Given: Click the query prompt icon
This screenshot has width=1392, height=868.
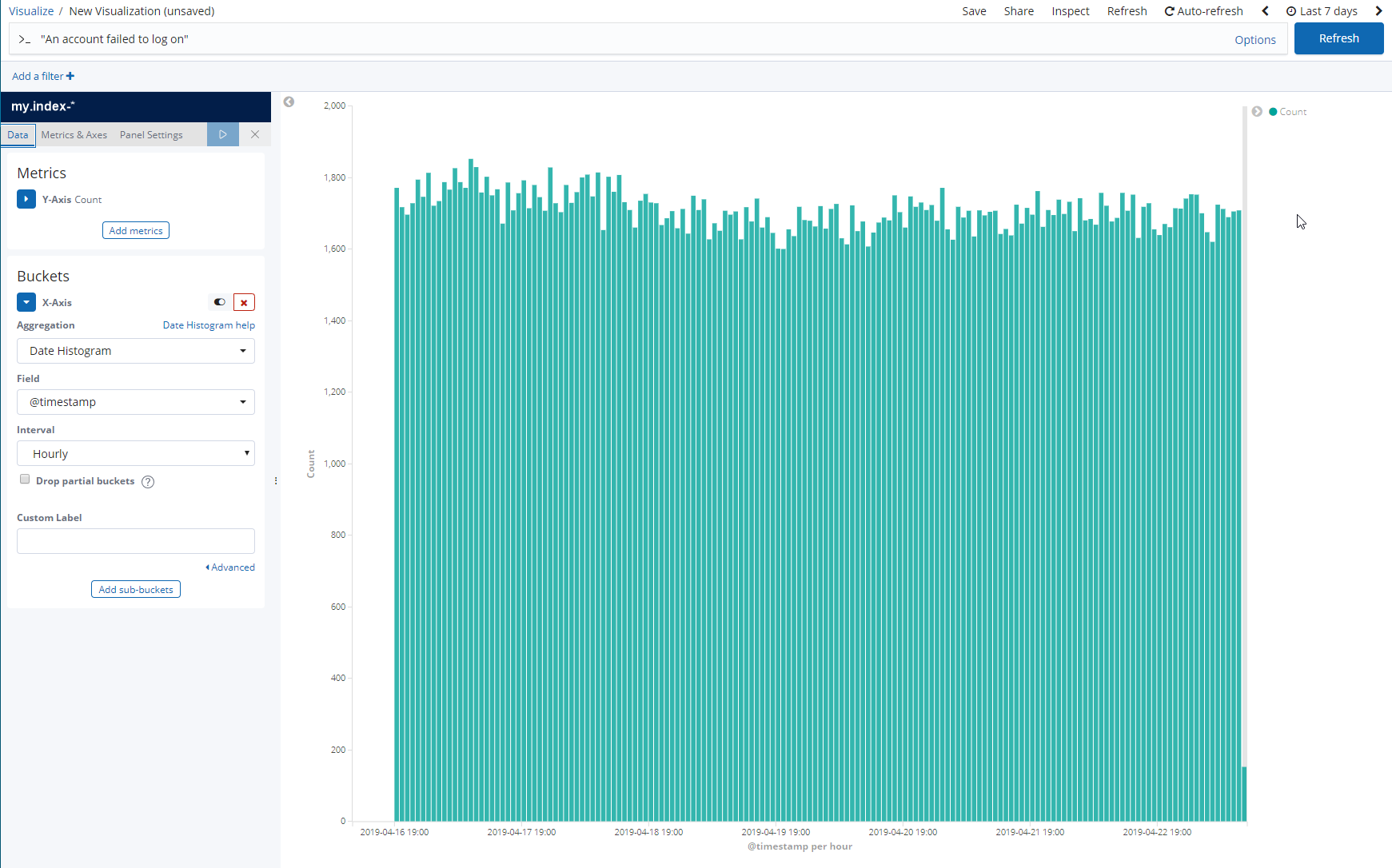Looking at the screenshot, I should [24, 39].
